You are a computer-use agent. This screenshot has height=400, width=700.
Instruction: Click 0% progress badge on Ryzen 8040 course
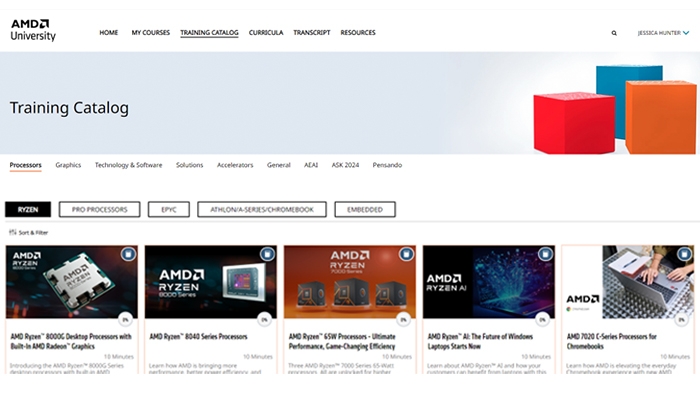click(265, 320)
